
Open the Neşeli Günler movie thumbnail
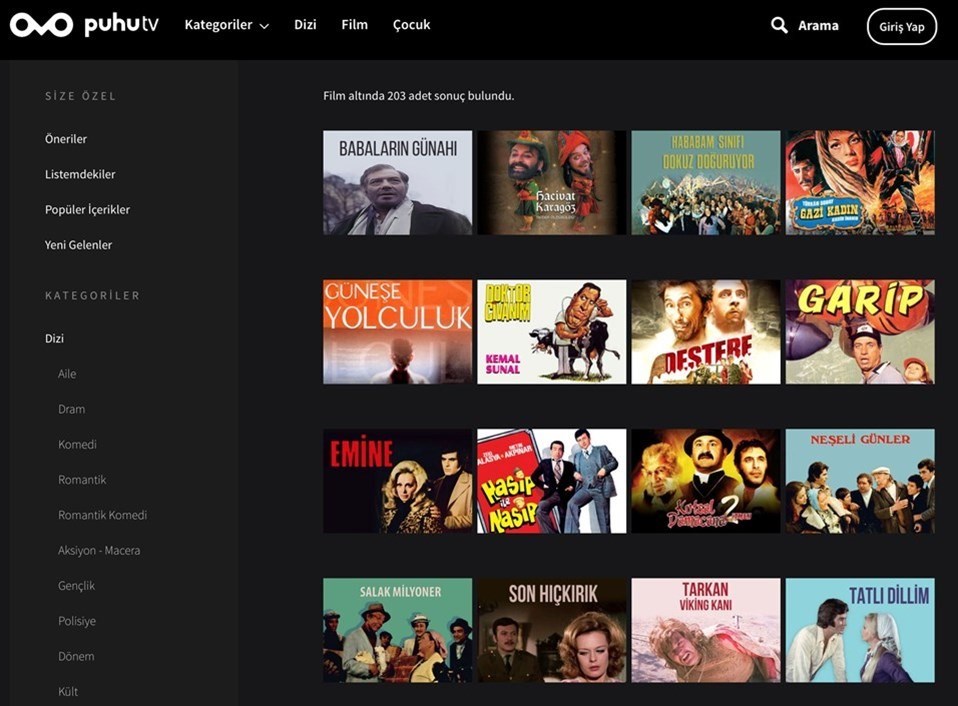[860, 481]
